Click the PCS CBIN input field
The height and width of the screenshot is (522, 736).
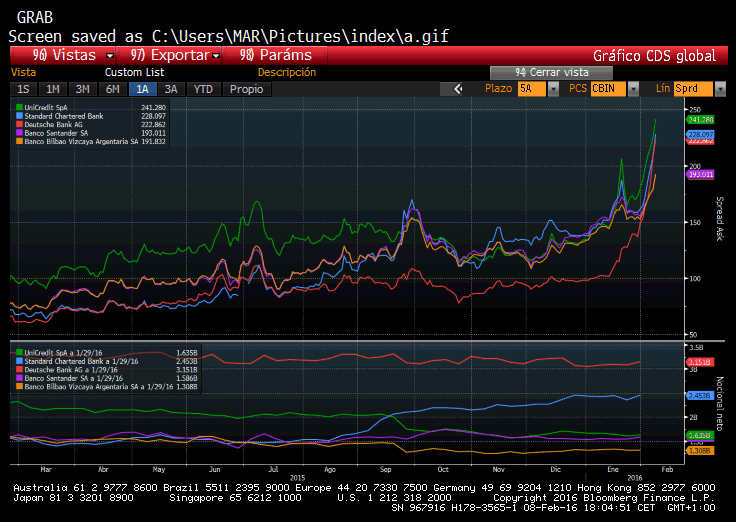coord(608,89)
